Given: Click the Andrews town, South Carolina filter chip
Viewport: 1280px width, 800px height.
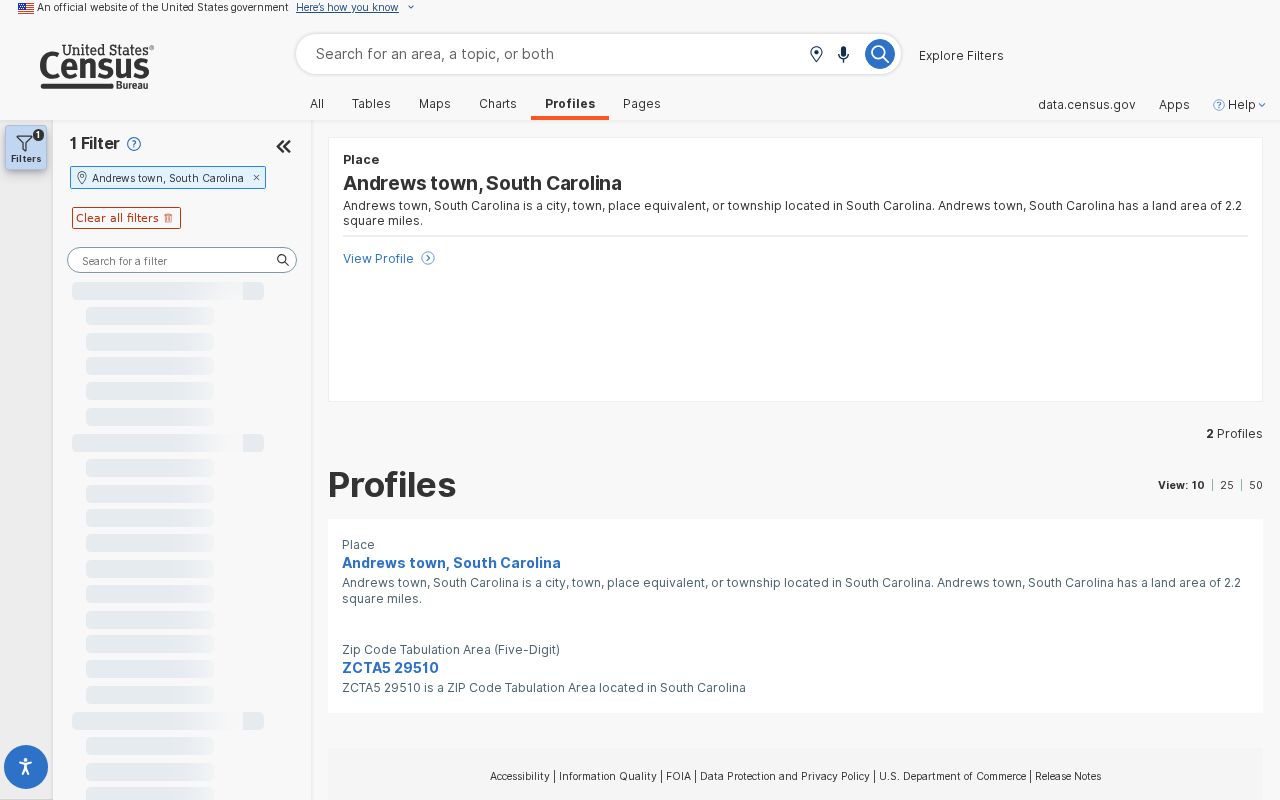Looking at the screenshot, I should (x=167, y=178).
